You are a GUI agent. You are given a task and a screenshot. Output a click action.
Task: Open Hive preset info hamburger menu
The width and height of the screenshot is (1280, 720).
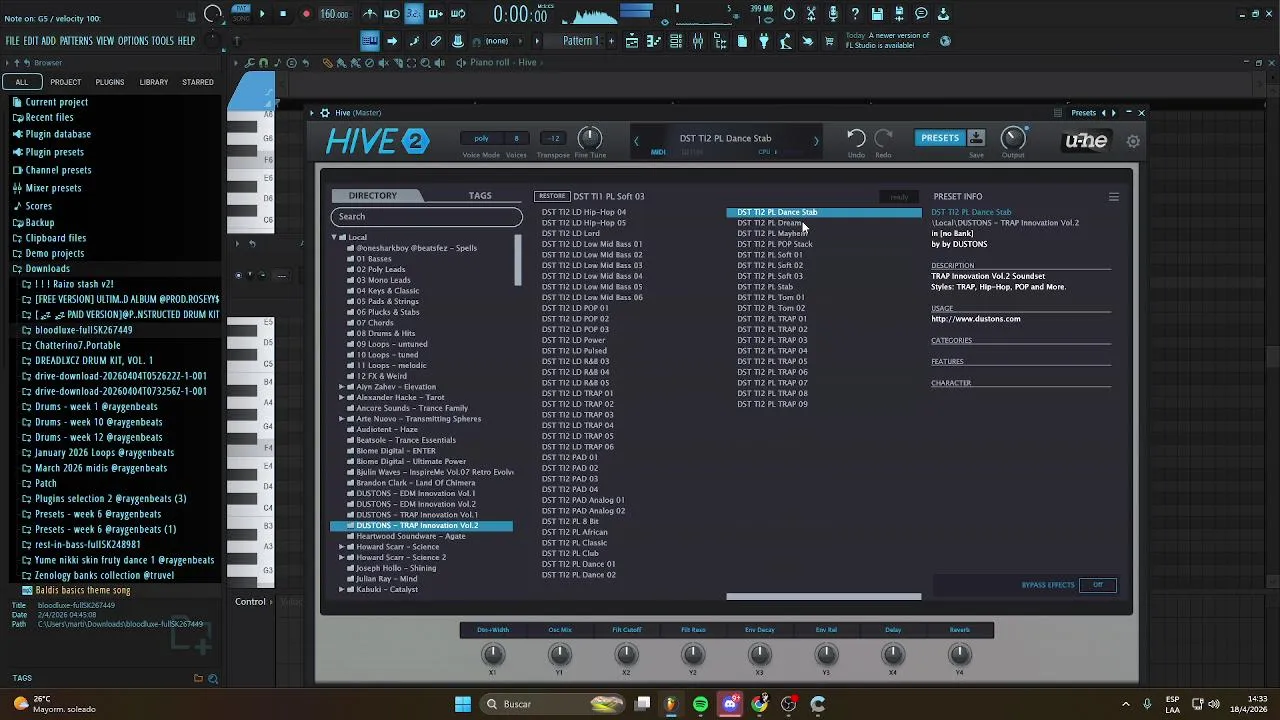(1113, 197)
